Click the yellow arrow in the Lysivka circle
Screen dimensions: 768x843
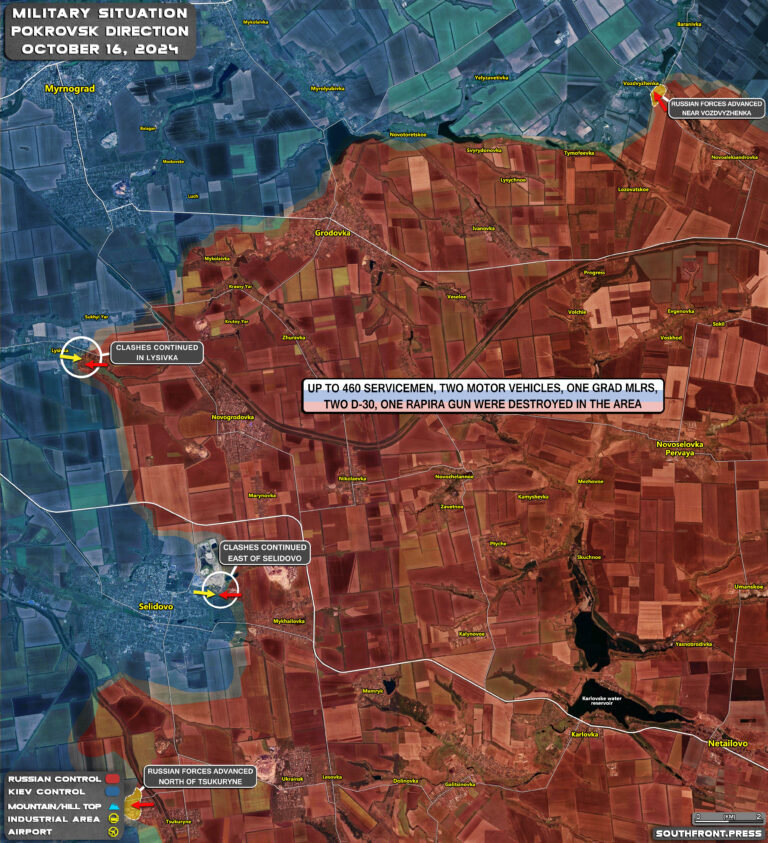[x=70, y=354]
